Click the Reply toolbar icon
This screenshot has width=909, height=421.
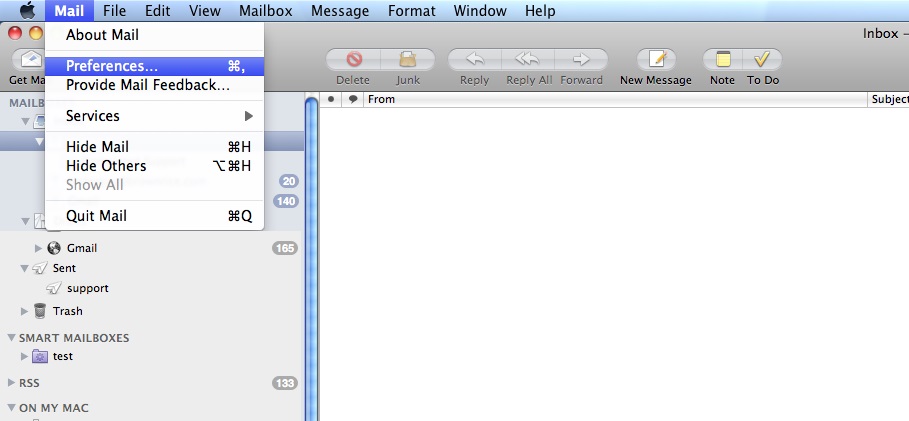pos(474,59)
